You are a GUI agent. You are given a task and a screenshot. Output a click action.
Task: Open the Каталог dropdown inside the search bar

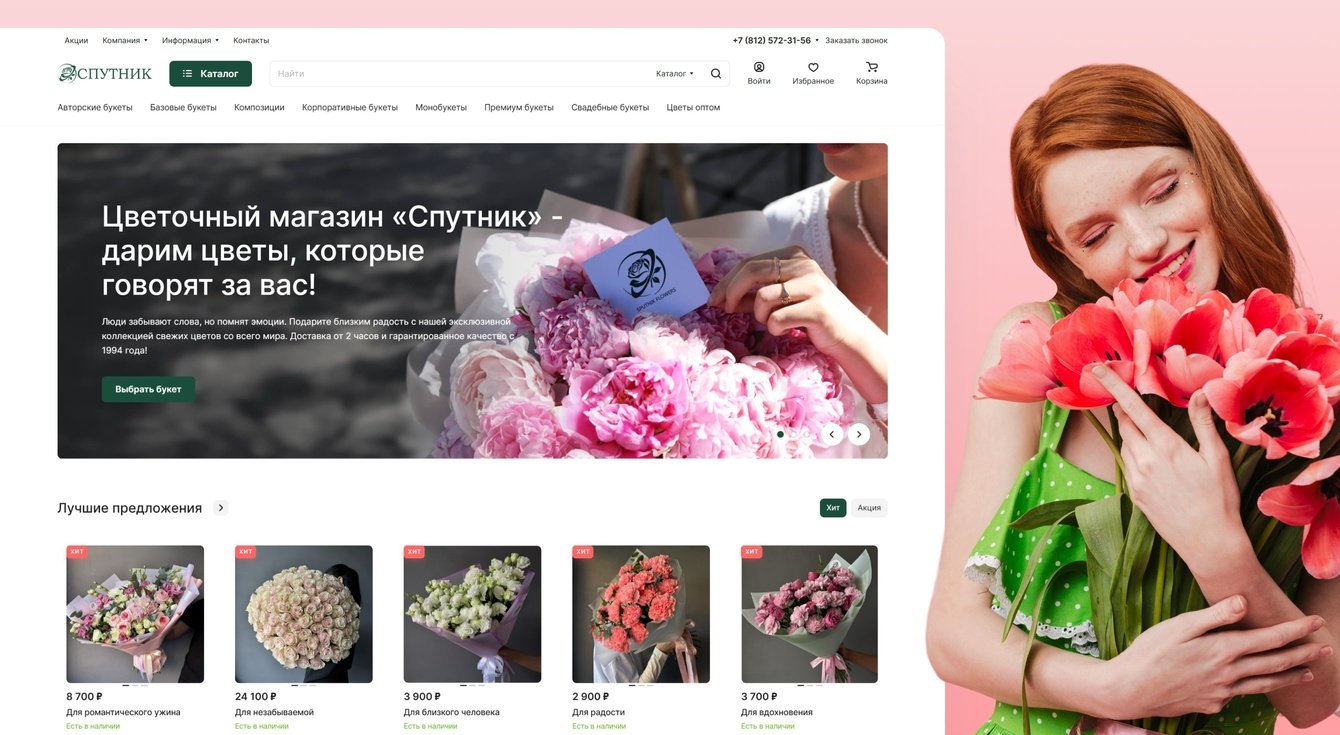click(675, 74)
